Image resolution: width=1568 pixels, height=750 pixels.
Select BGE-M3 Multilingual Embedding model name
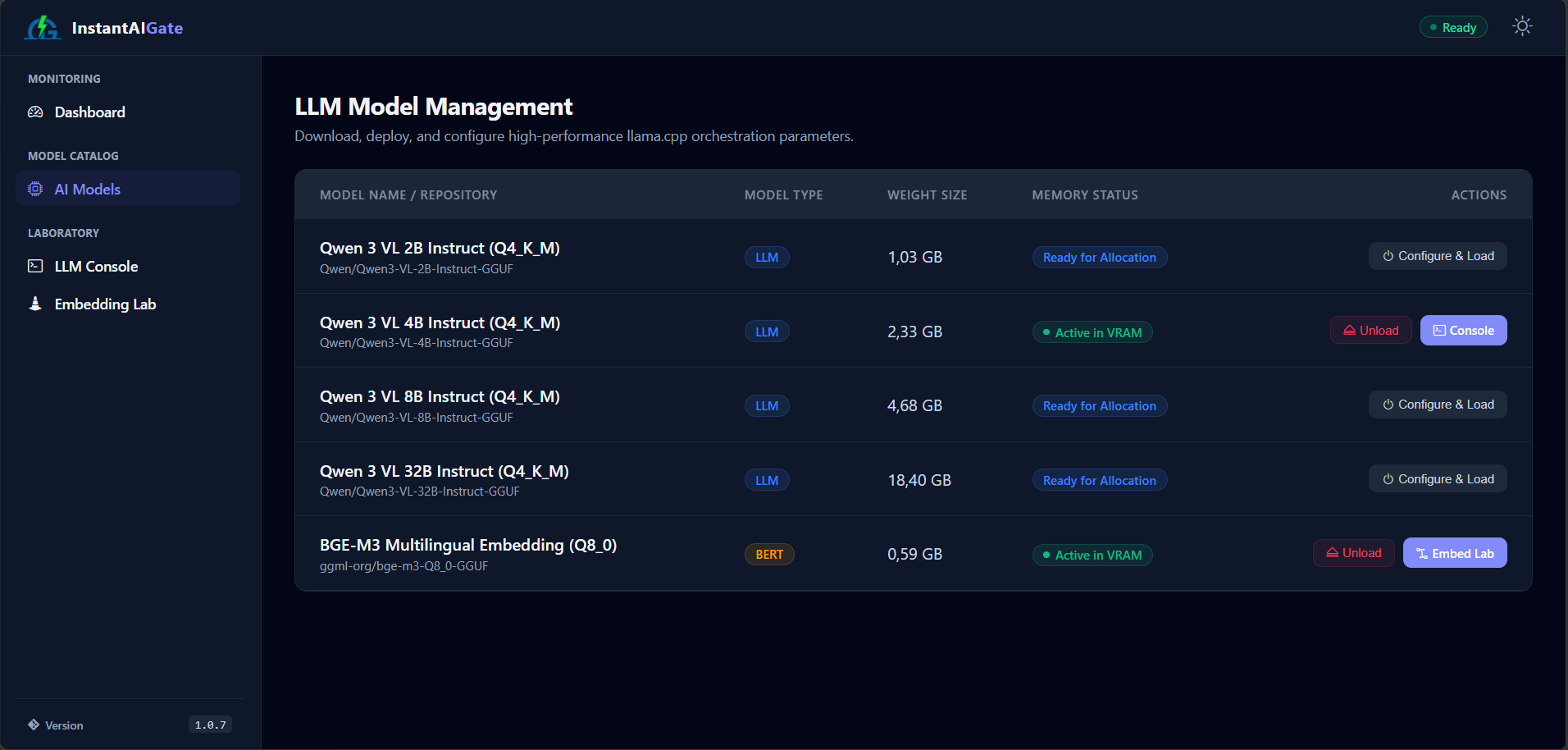pyautogui.click(x=468, y=545)
